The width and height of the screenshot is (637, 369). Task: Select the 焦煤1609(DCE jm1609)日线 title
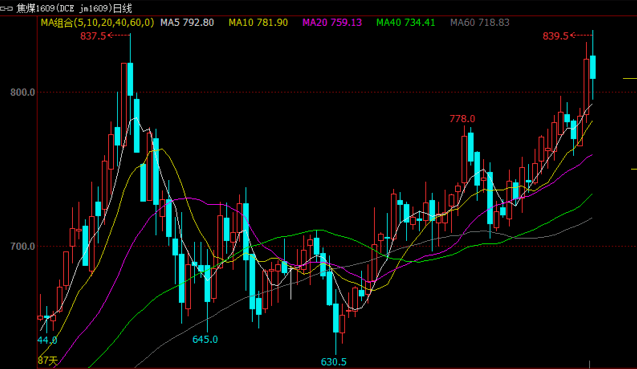[x=74, y=8]
